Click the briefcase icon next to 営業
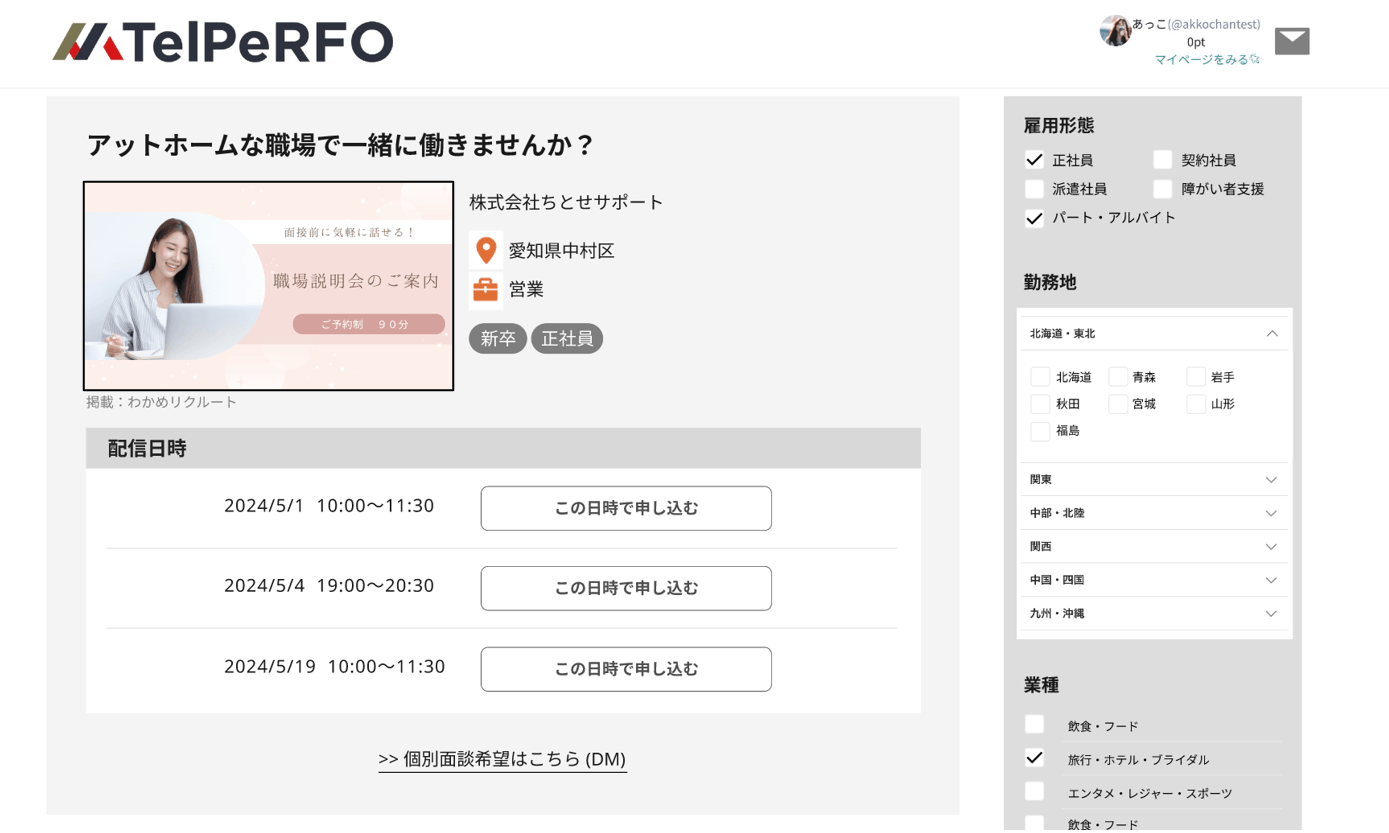Image resolution: width=1389 pixels, height=833 pixels. point(485,290)
